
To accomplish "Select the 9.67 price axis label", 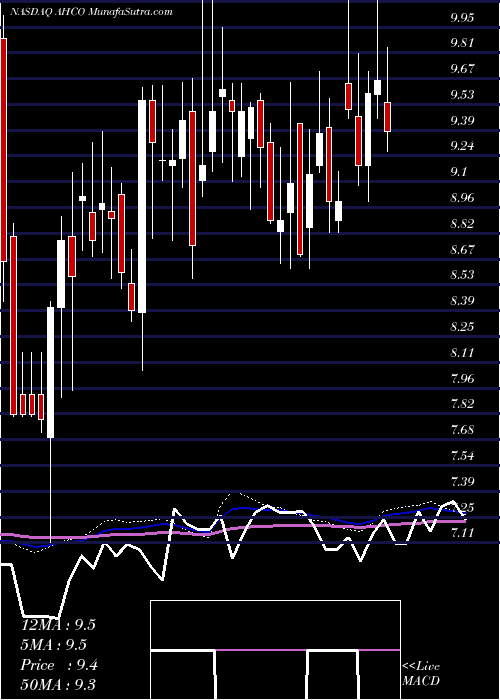I will pyautogui.click(x=462, y=69).
